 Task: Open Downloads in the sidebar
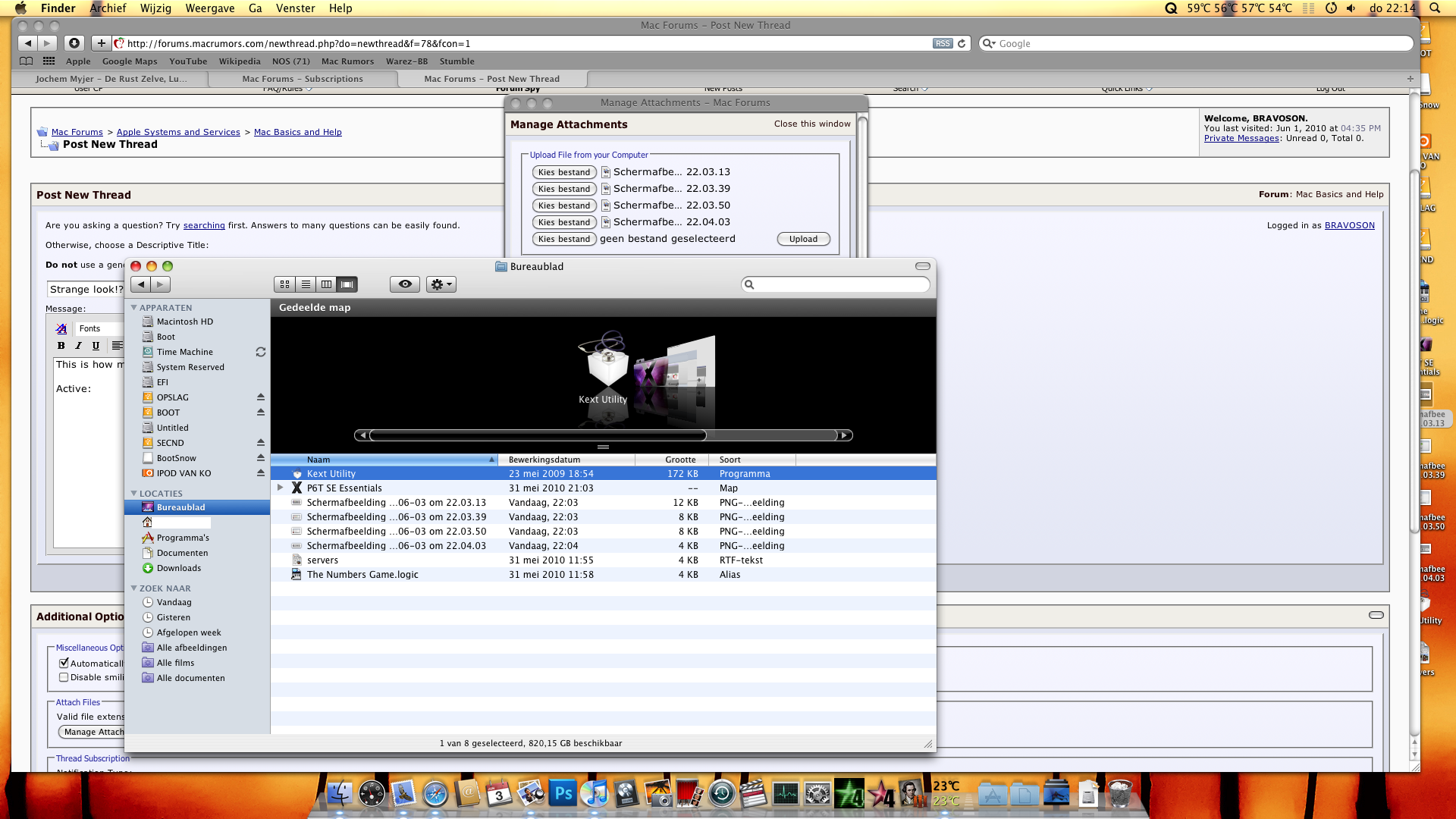pyautogui.click(x=179, y=568)
